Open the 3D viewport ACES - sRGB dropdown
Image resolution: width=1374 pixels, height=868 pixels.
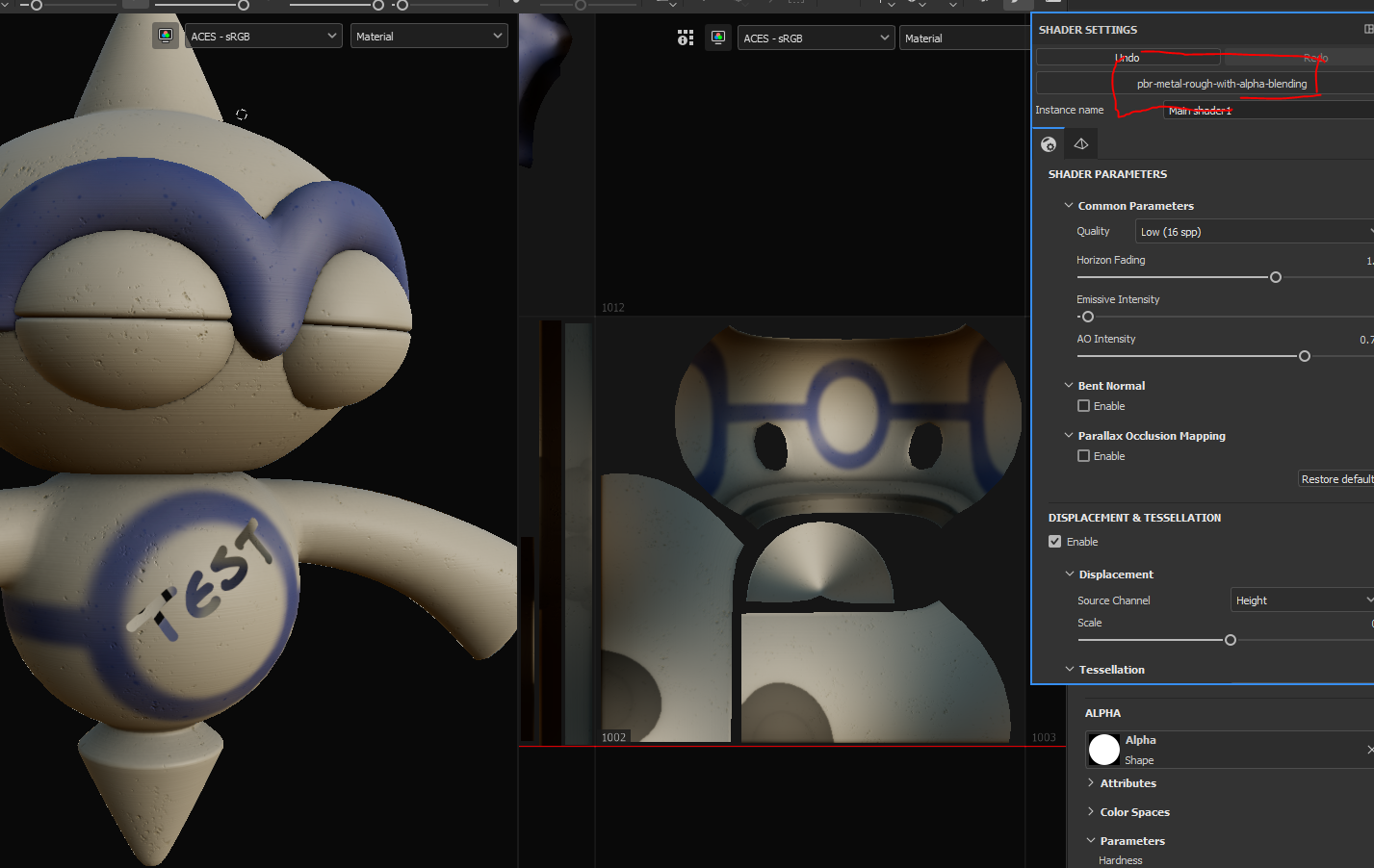click(263, 37)
